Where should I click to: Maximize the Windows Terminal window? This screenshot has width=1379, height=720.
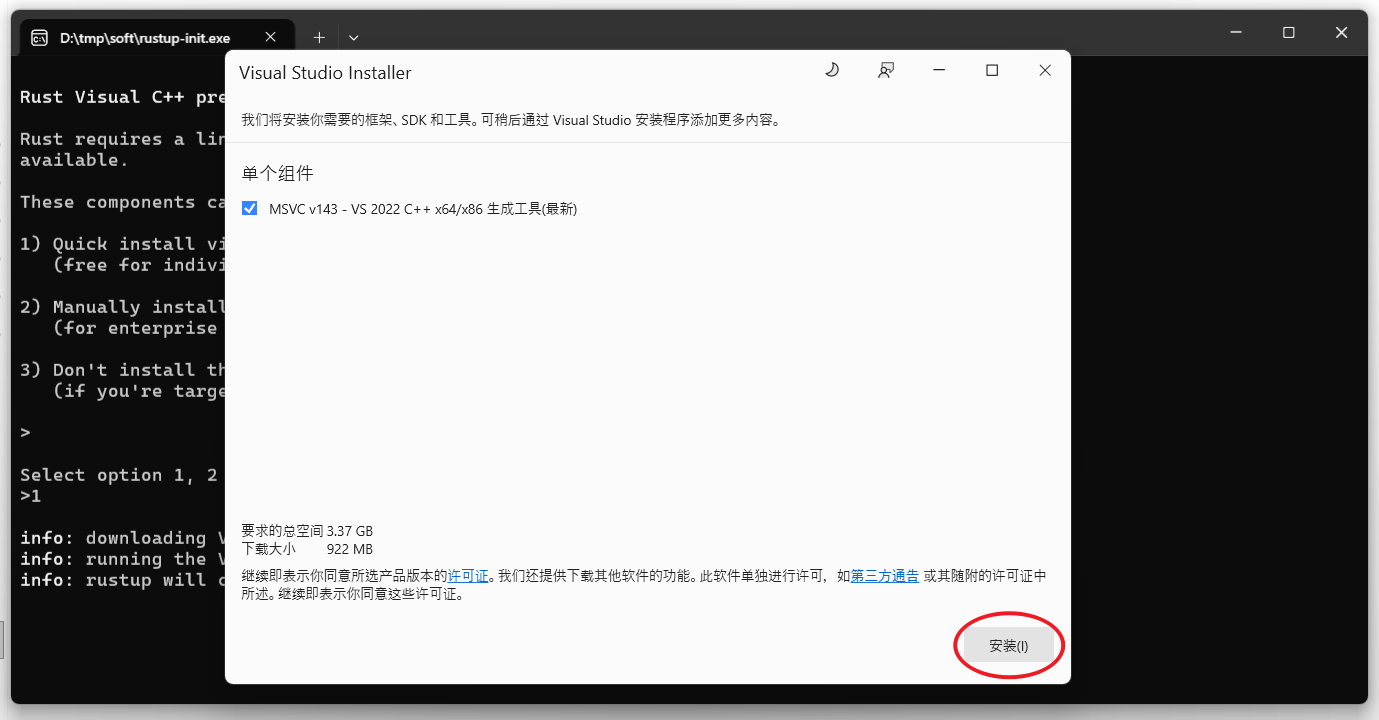pos(1289,33)
